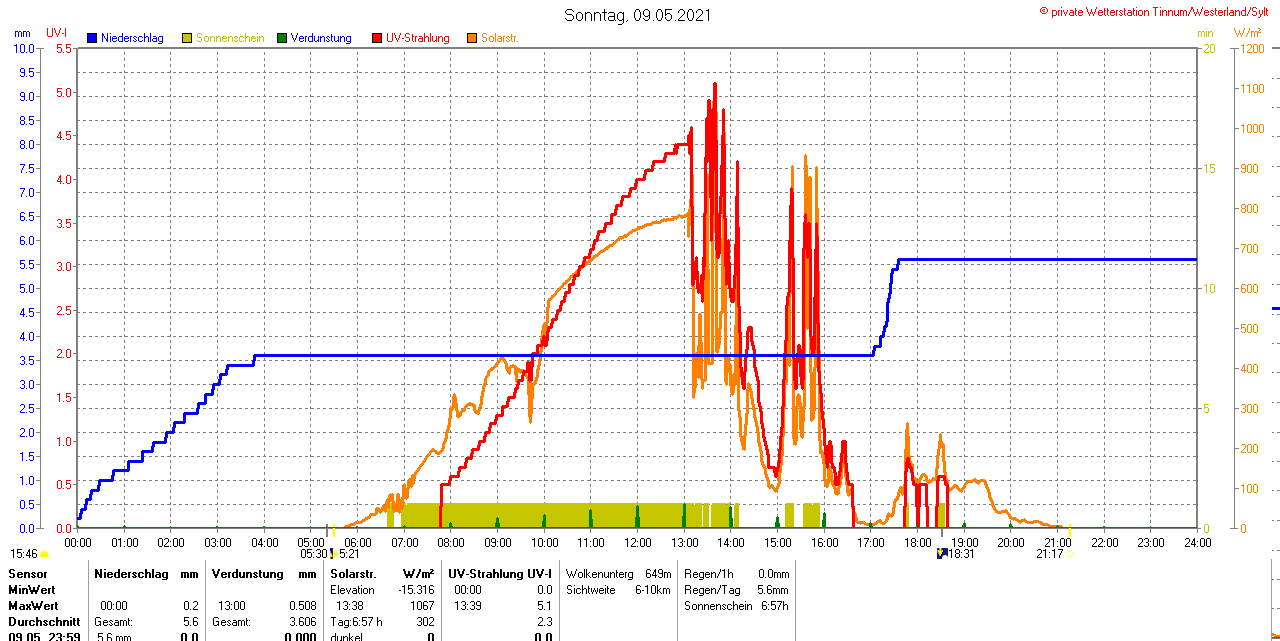Click the red UV-Strahlung legend square
This screenshot has width=1280, height=641.
[x=377, y=38]
